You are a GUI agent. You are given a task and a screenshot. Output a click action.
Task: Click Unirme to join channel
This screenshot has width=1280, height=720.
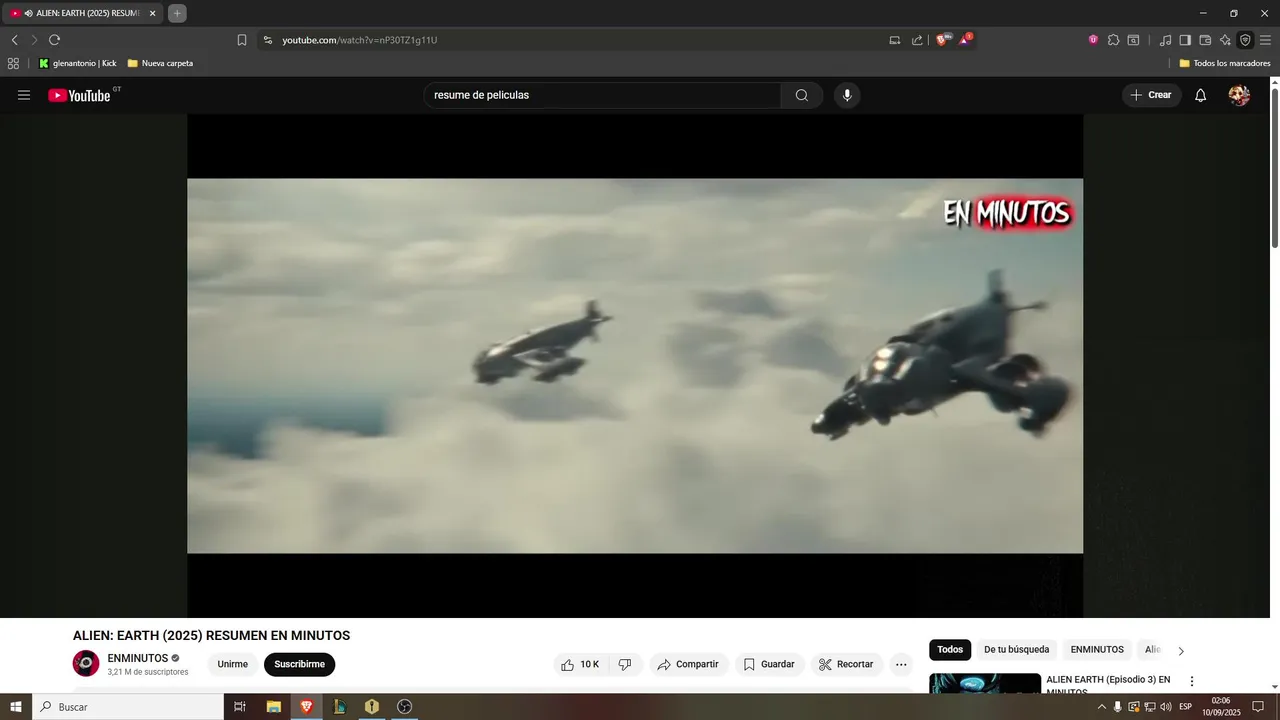(233, 664)
